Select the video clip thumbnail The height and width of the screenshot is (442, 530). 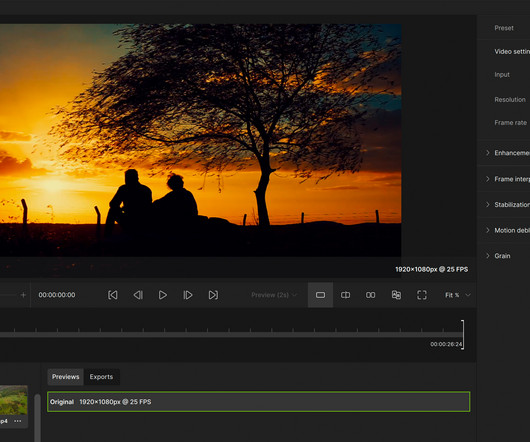(14, 400)
